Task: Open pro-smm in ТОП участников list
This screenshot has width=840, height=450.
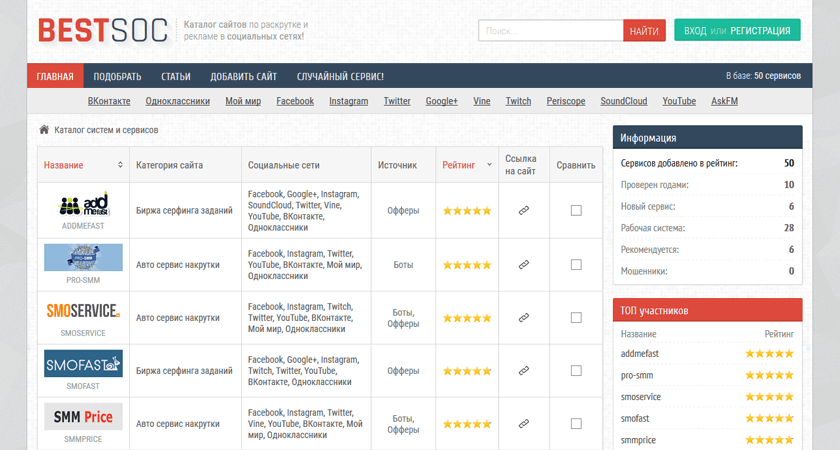Action: pyautogui.click(x=637, y=375)
